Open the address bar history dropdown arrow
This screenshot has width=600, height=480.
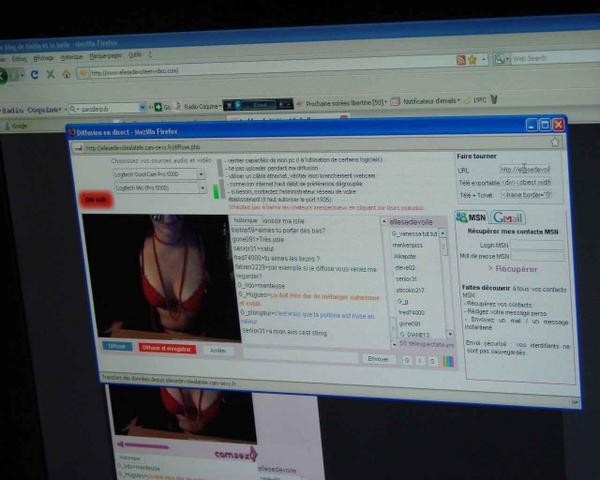484,60
